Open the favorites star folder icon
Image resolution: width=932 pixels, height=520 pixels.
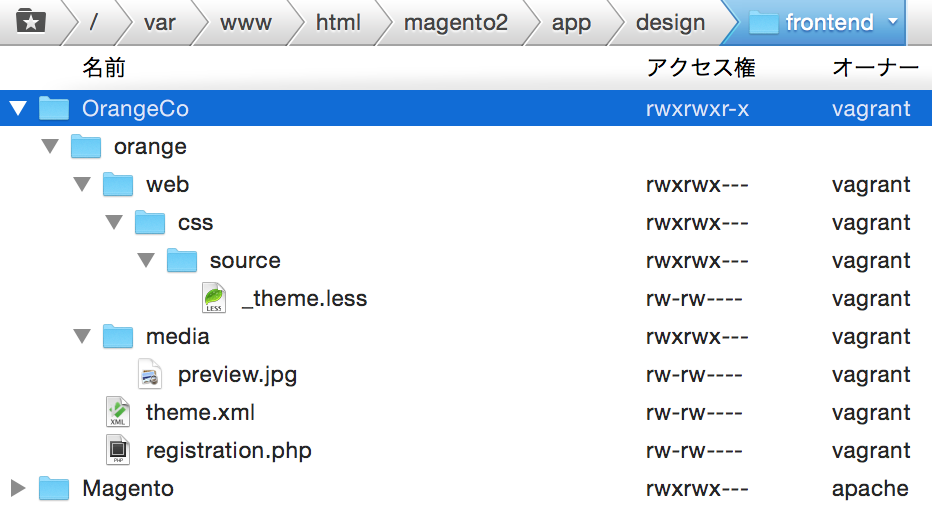point(31,21)
